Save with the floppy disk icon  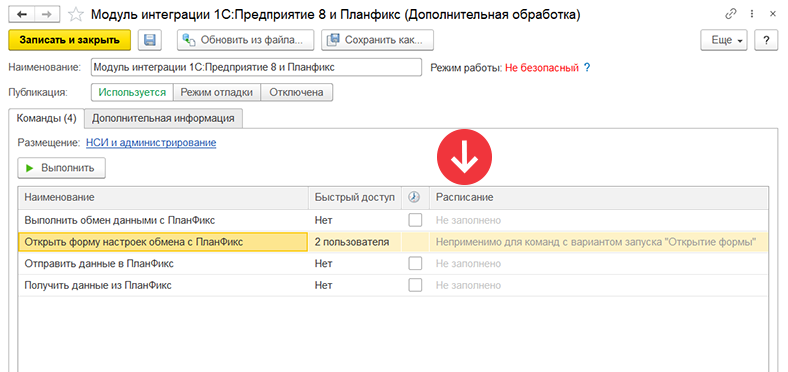point(149,40)
